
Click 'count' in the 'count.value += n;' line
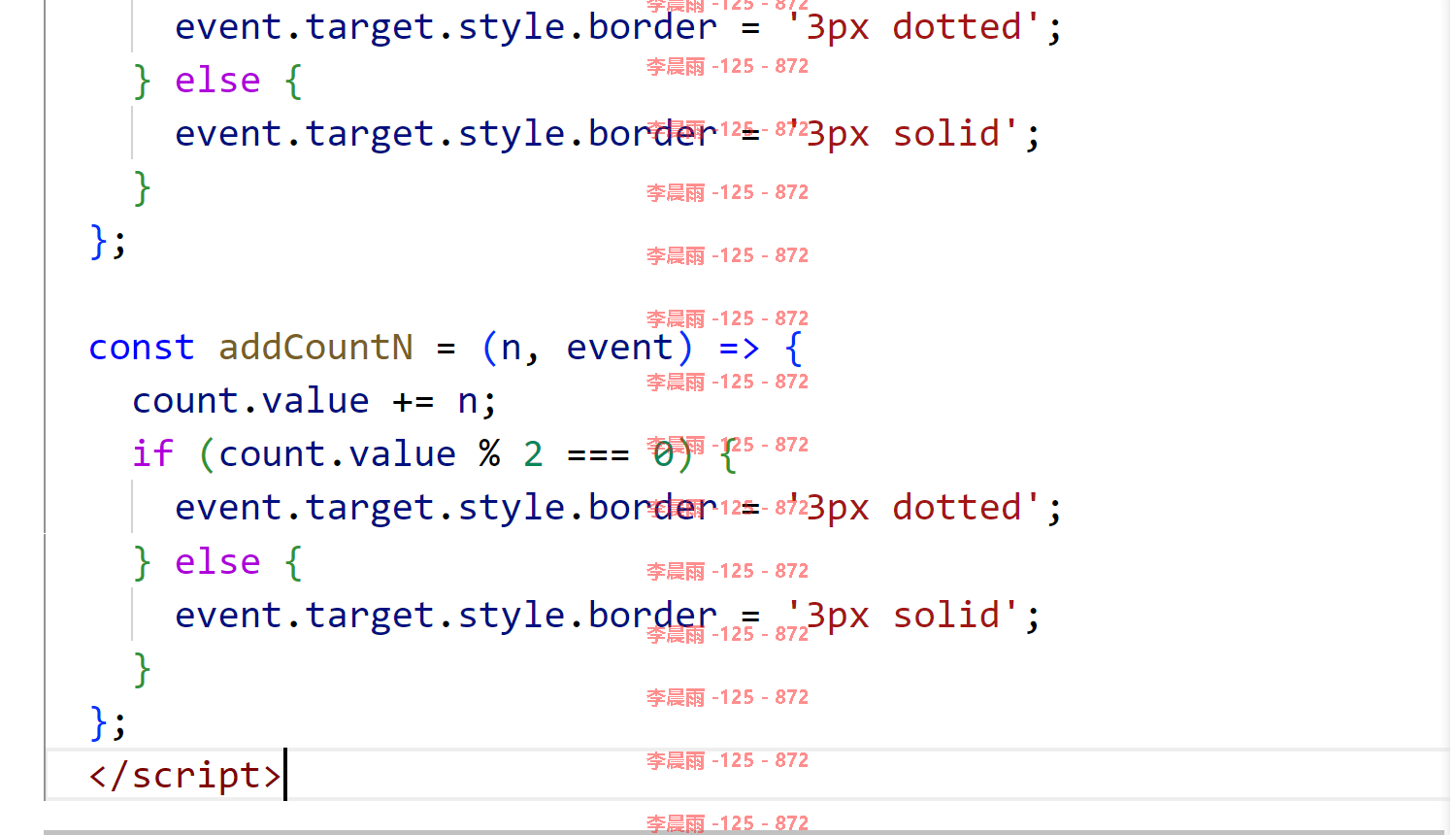point(185,401)
